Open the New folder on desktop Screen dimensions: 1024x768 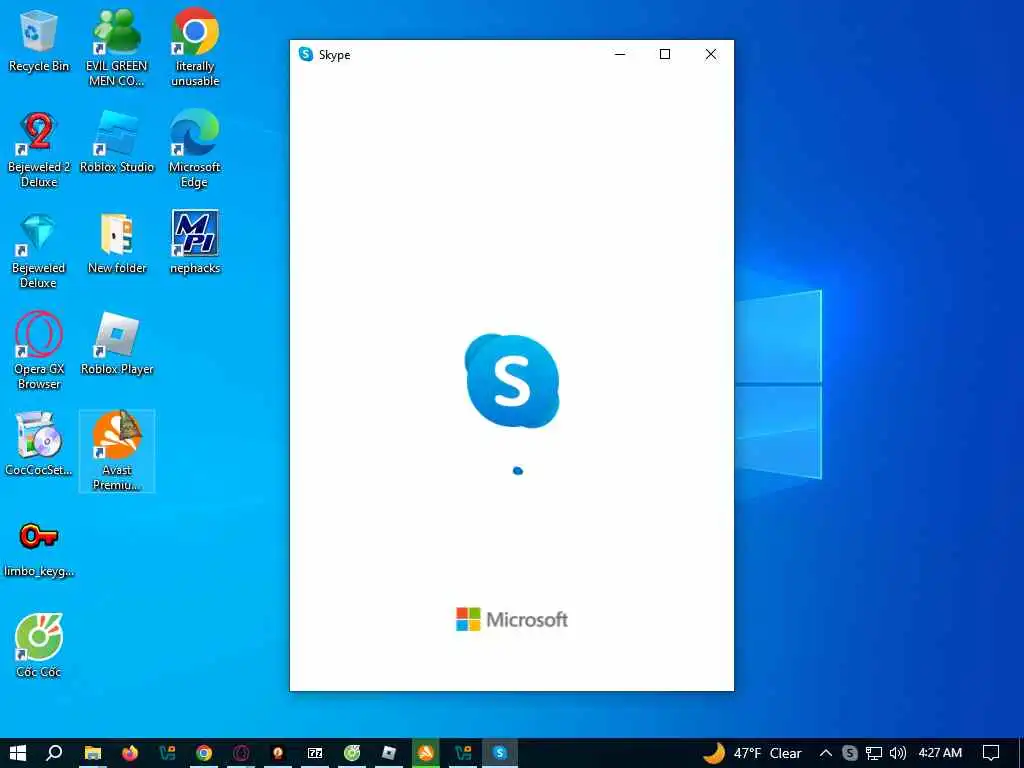(x=117, y=243)
